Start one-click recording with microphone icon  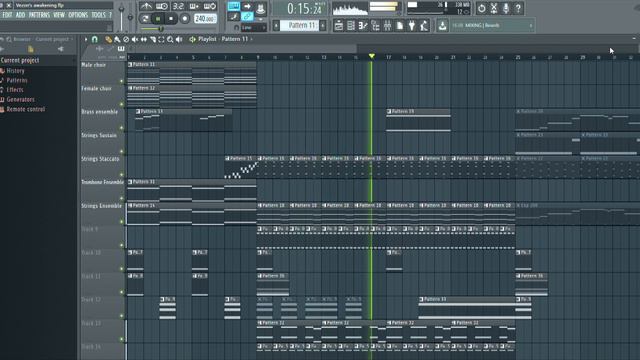pos(506,8)
